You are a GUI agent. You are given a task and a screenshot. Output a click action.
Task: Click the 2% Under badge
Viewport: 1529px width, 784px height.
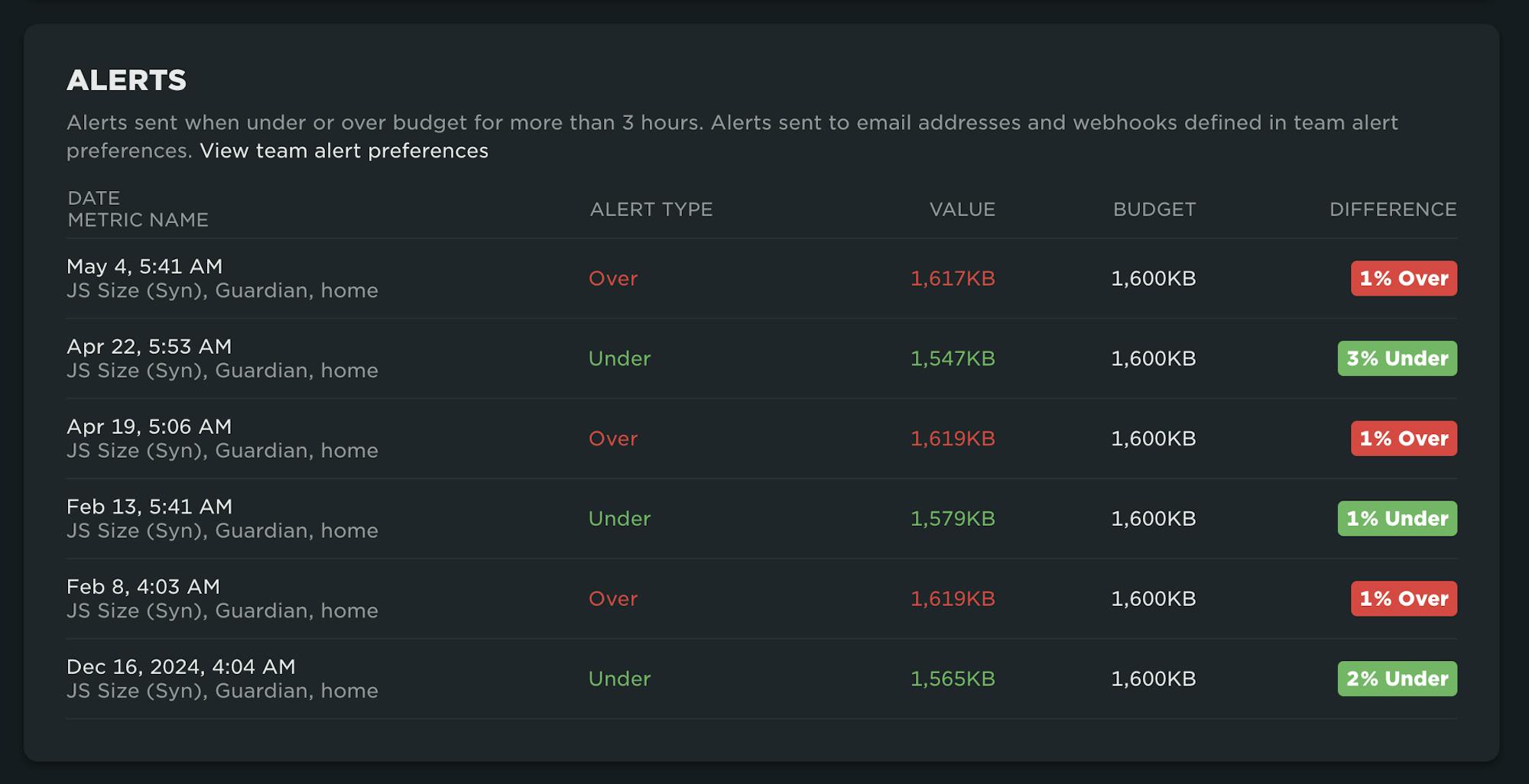tap(1397, 679)
